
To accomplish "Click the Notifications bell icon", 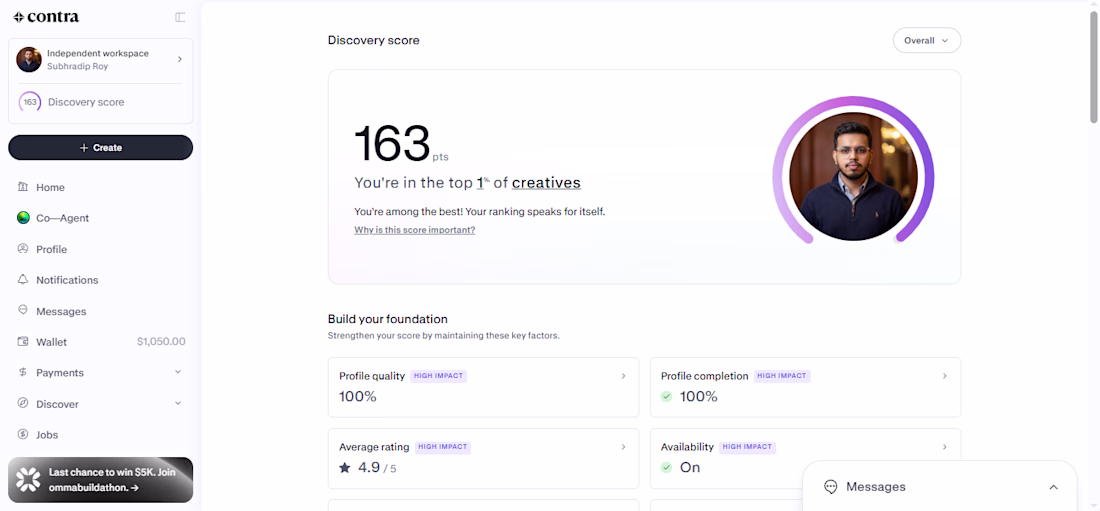I will (23, 279).
